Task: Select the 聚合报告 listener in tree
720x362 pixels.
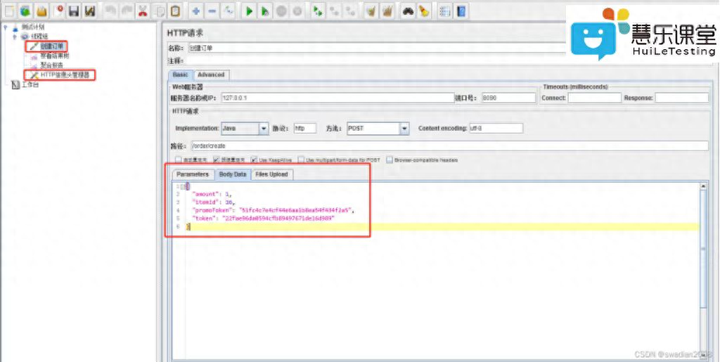Action: coord(51,65)
